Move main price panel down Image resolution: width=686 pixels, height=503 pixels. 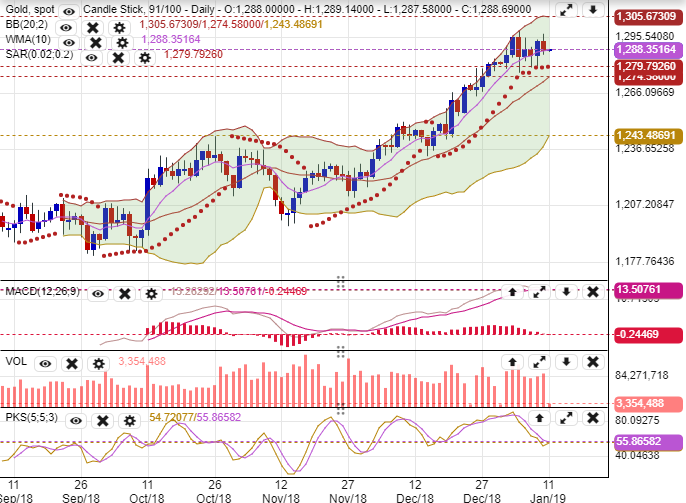tap(592, 11)
